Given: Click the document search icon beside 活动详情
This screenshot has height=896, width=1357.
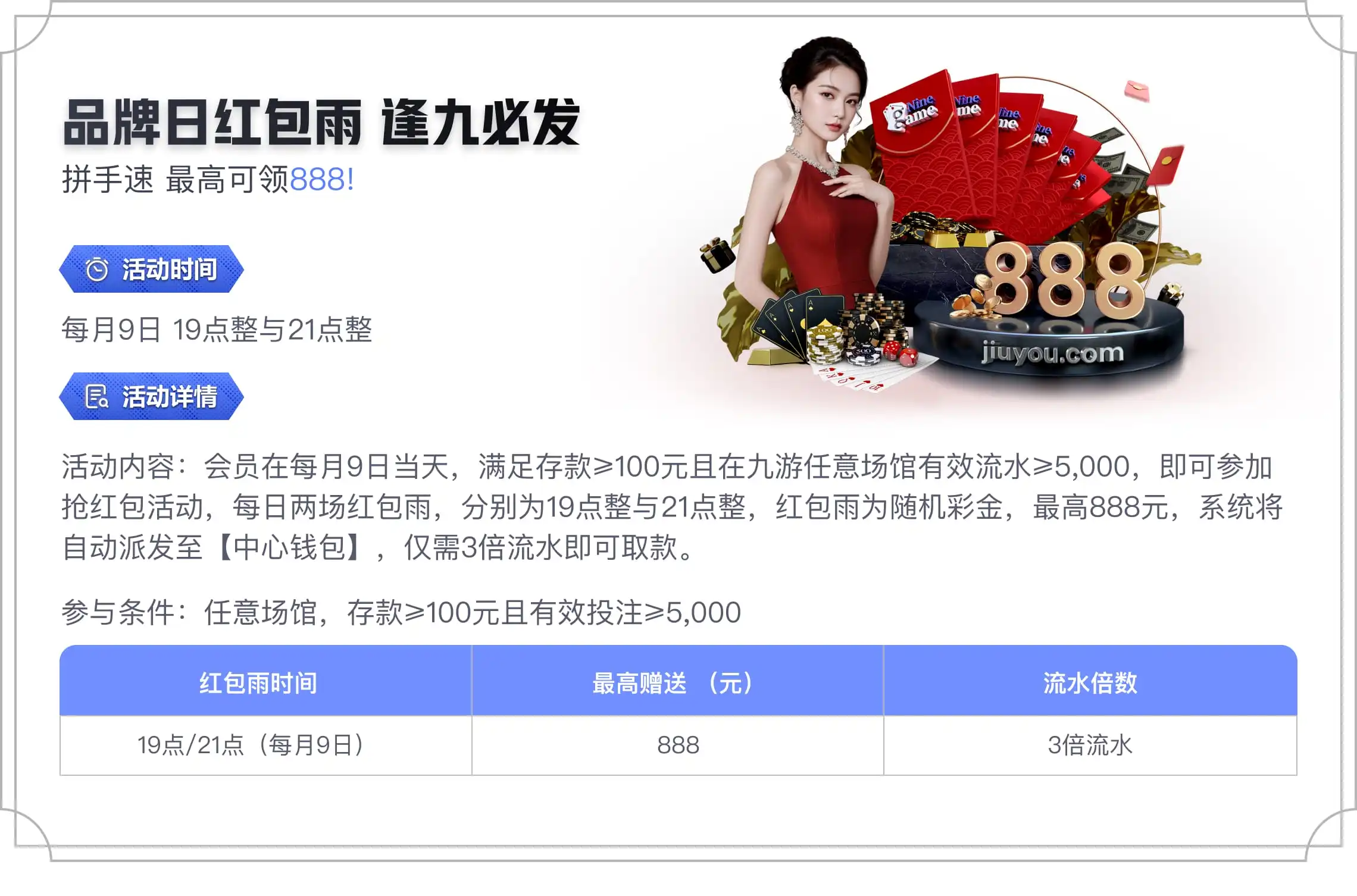Looking at the screenshot, I should point(97,397).
